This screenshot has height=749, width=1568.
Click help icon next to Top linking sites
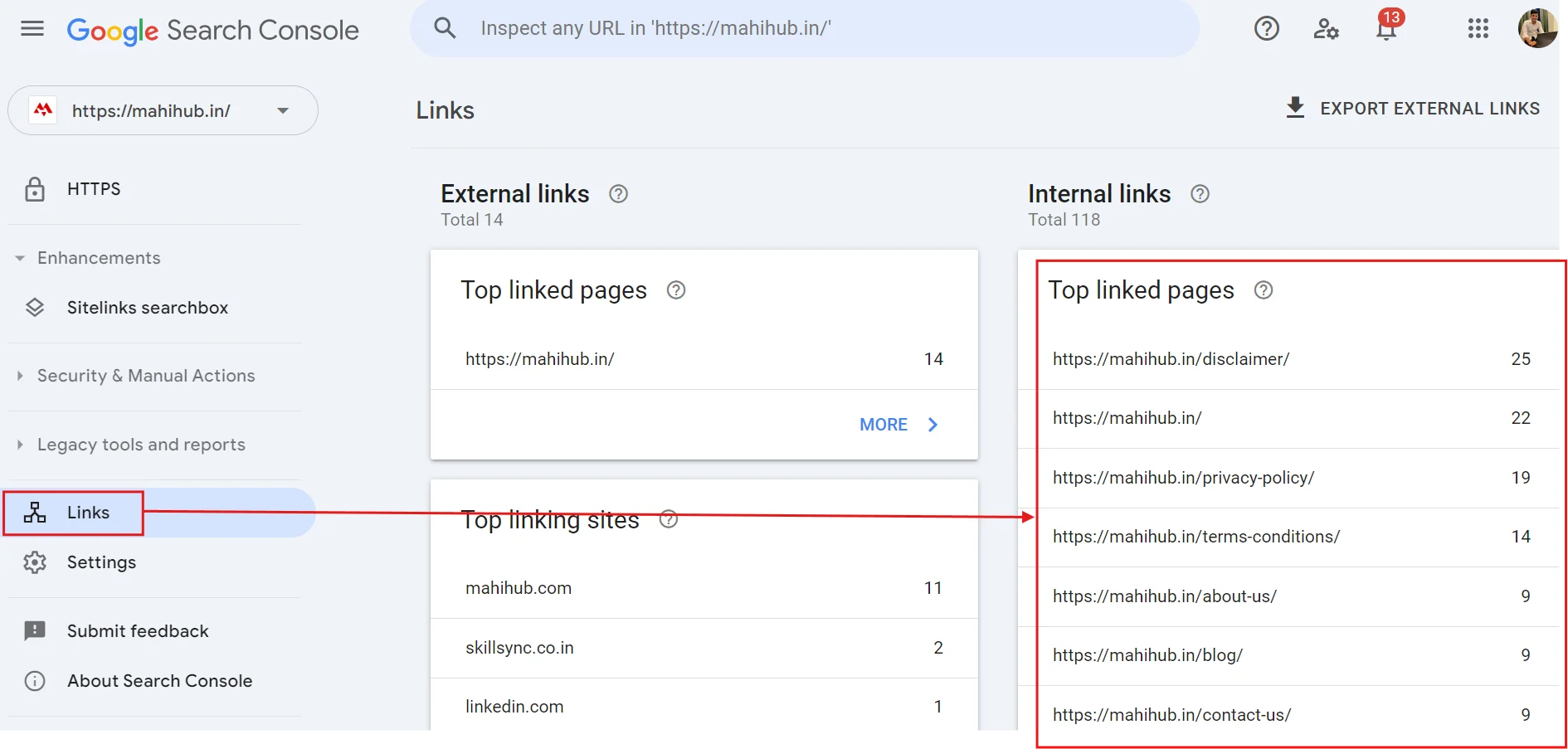click(x=668, y=520)
